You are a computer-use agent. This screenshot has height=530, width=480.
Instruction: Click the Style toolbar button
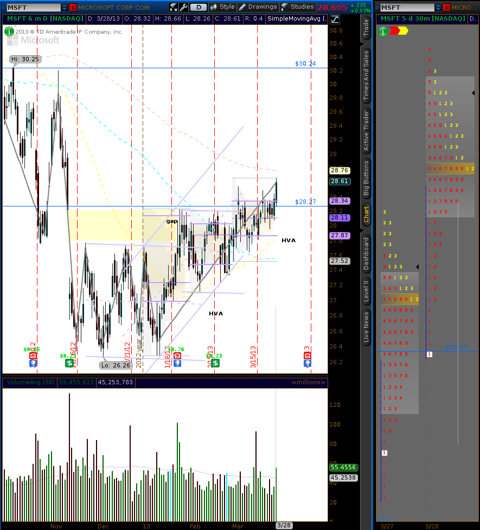point(223,7)
